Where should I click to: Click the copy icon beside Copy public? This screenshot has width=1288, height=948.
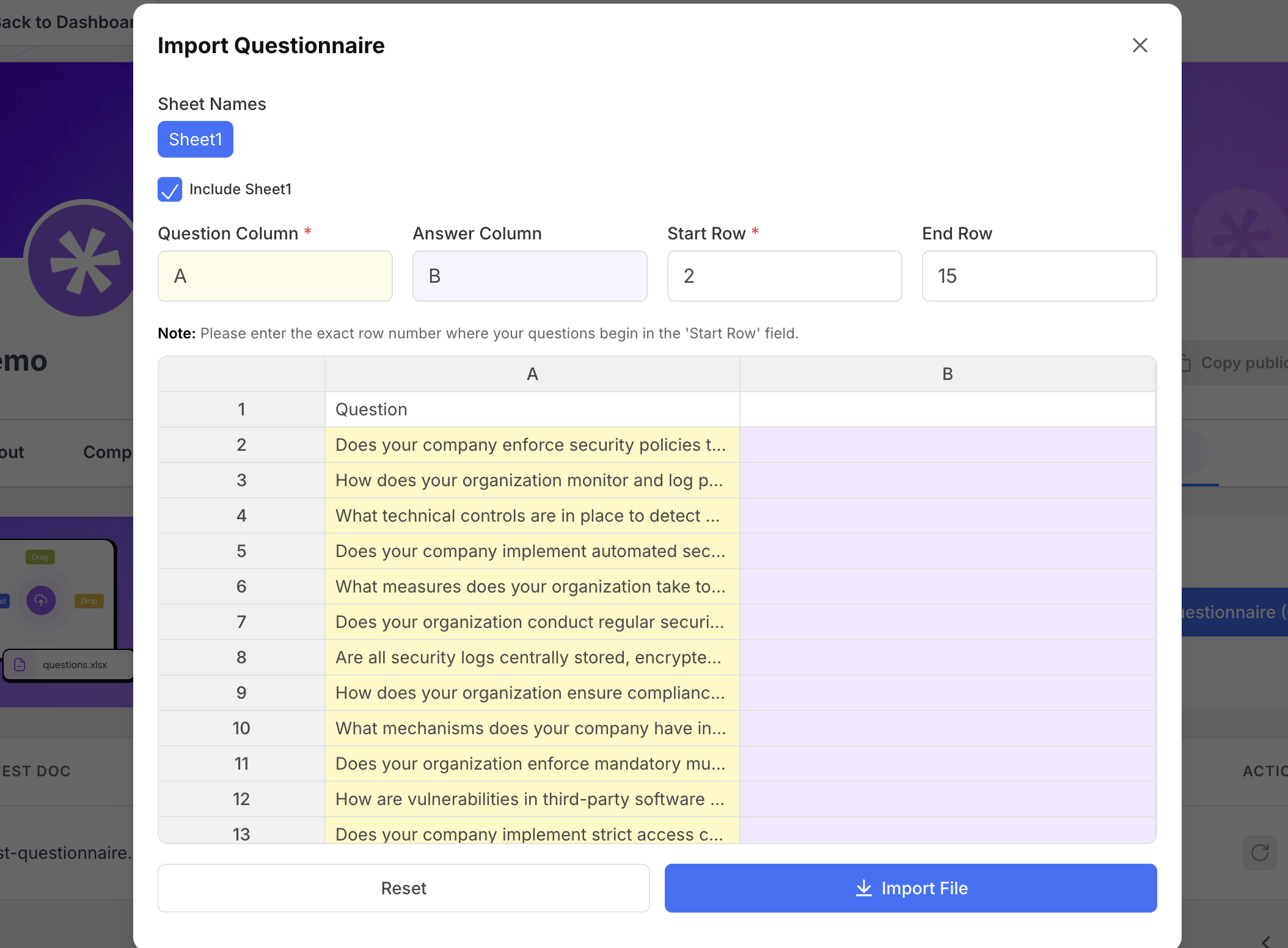[1185, 363]
